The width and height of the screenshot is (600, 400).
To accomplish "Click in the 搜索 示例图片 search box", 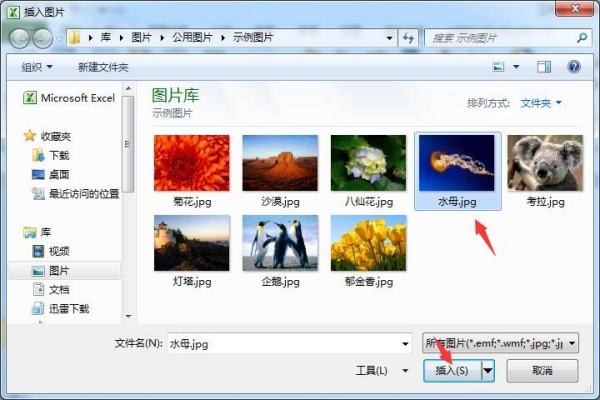I will tap(499, 38).
